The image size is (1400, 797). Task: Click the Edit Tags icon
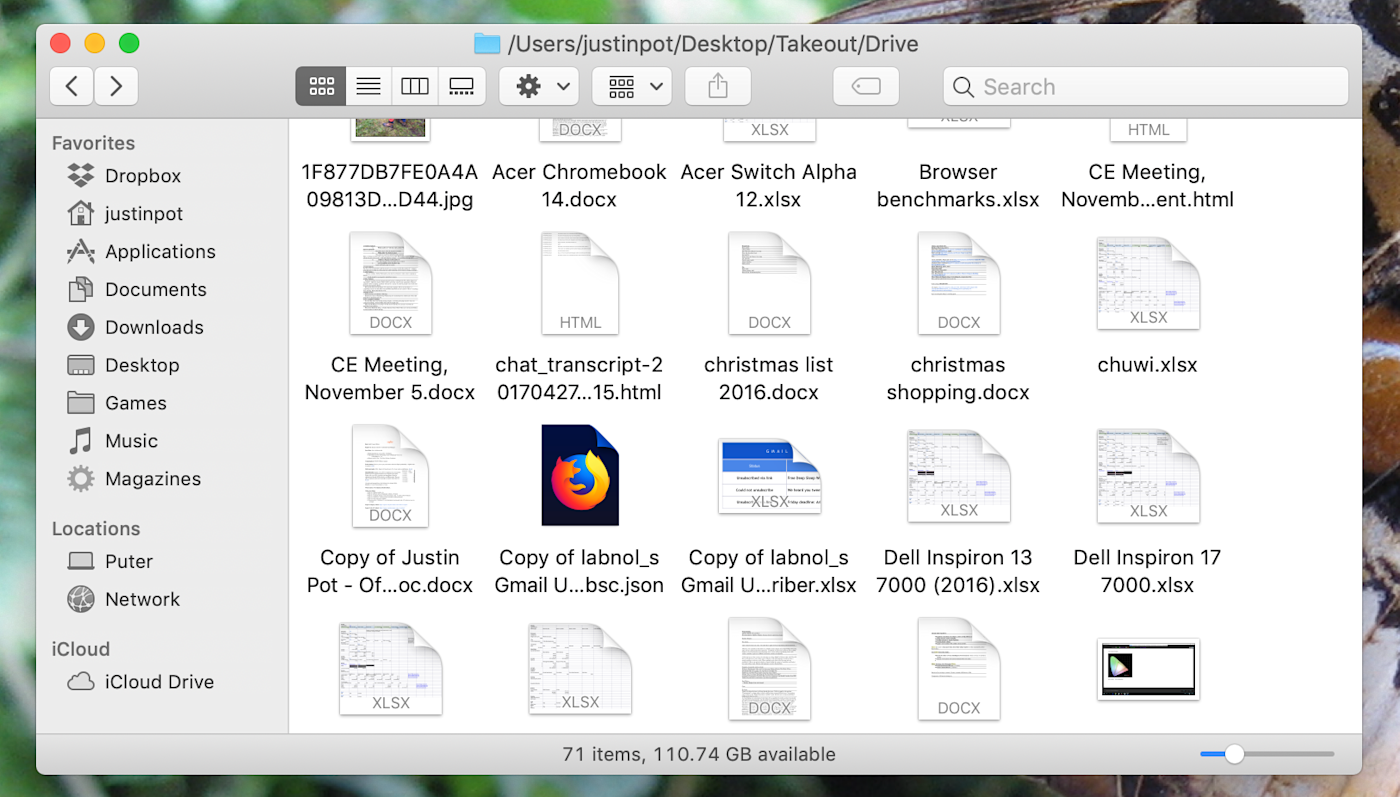pyautogui.click(x=866, y=87)
